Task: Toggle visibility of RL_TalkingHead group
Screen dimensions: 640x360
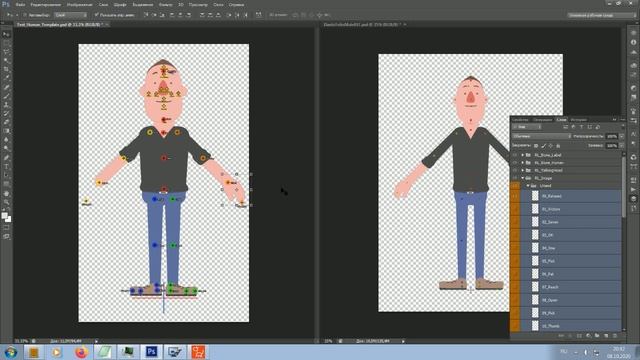Action: (515, 170)
